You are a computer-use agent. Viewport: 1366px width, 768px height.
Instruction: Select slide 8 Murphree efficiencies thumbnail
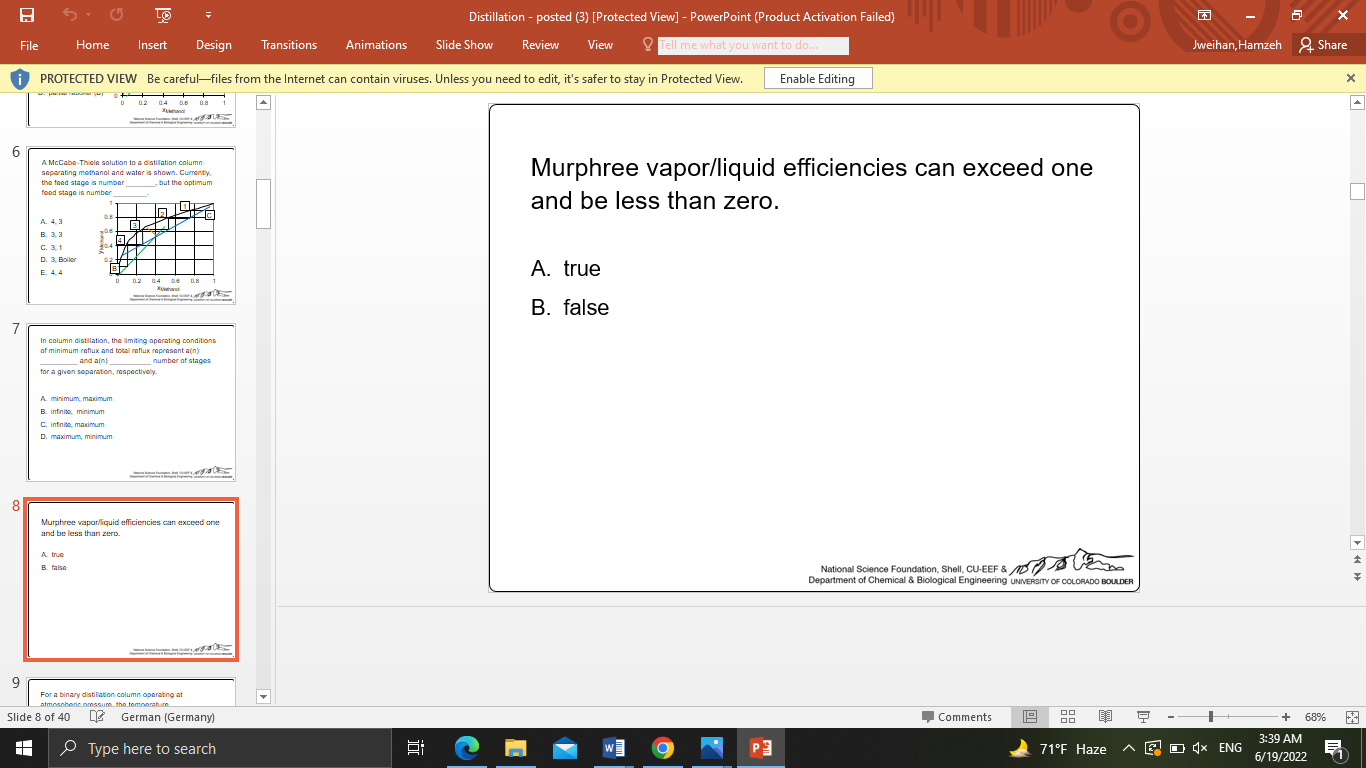tap(131, 580)
